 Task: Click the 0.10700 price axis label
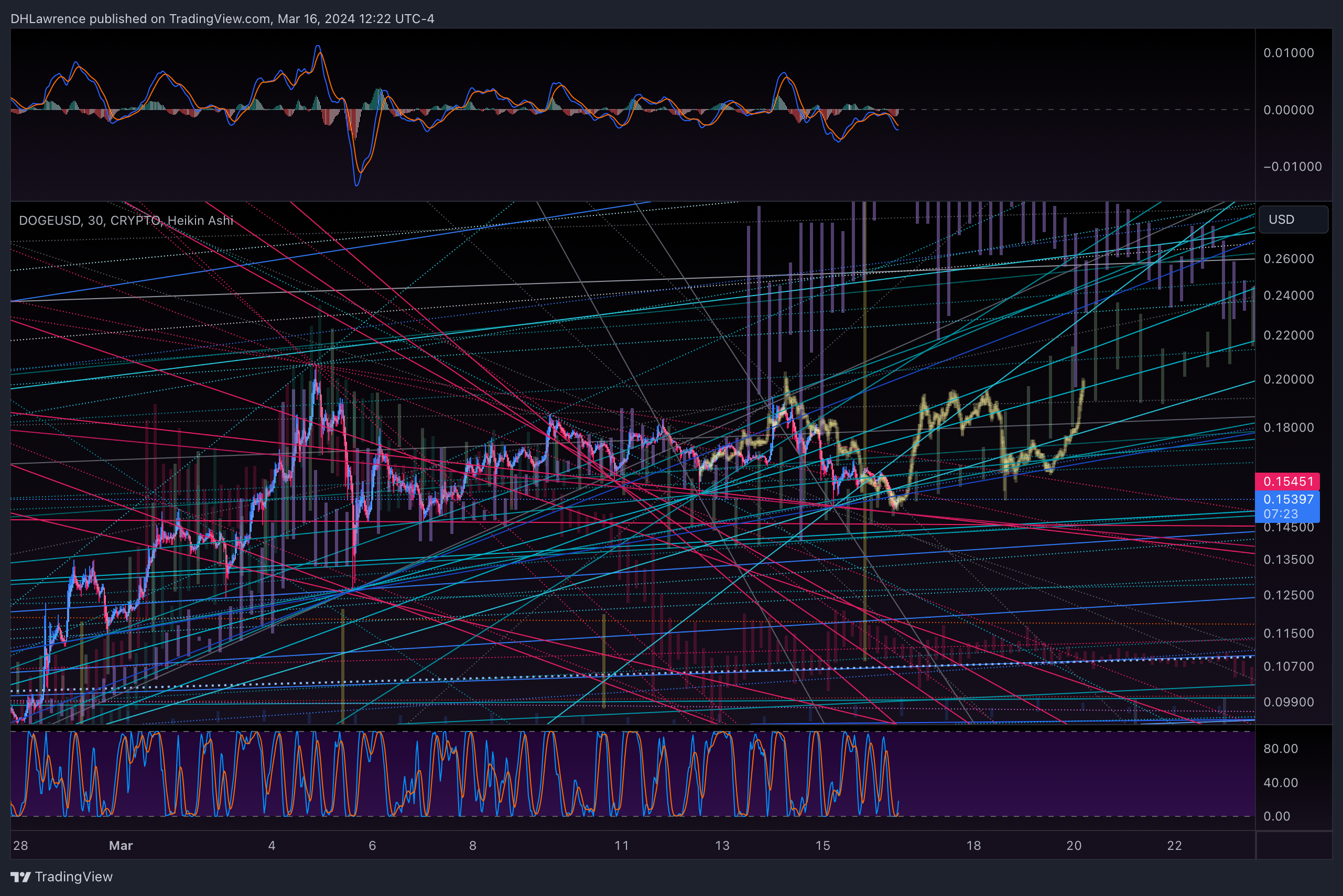click(1288, 667)
